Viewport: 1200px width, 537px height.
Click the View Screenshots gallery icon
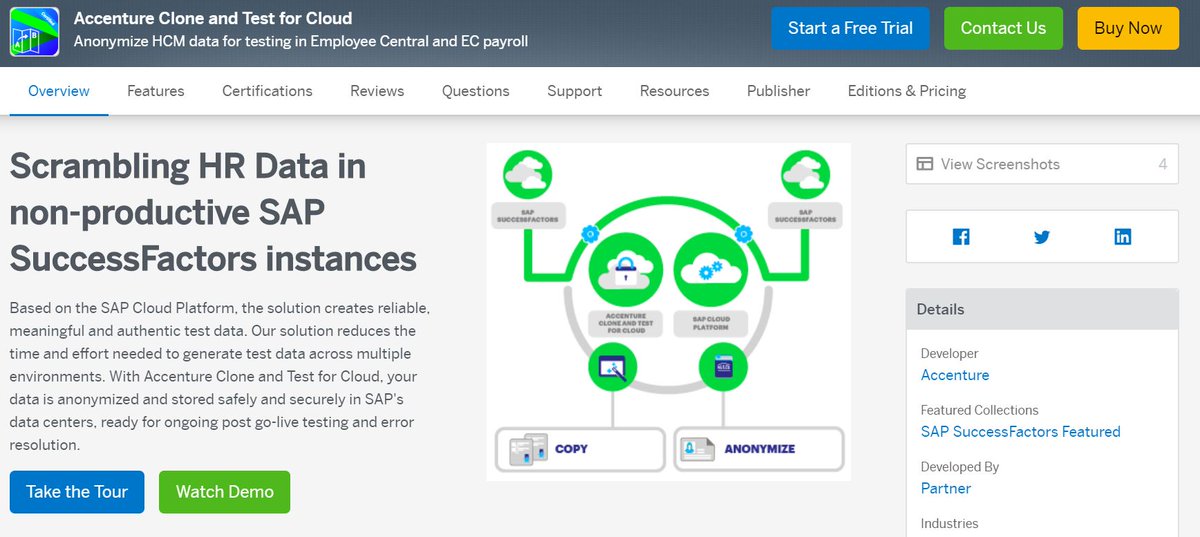pyautogui.click(x=925, y=164)
